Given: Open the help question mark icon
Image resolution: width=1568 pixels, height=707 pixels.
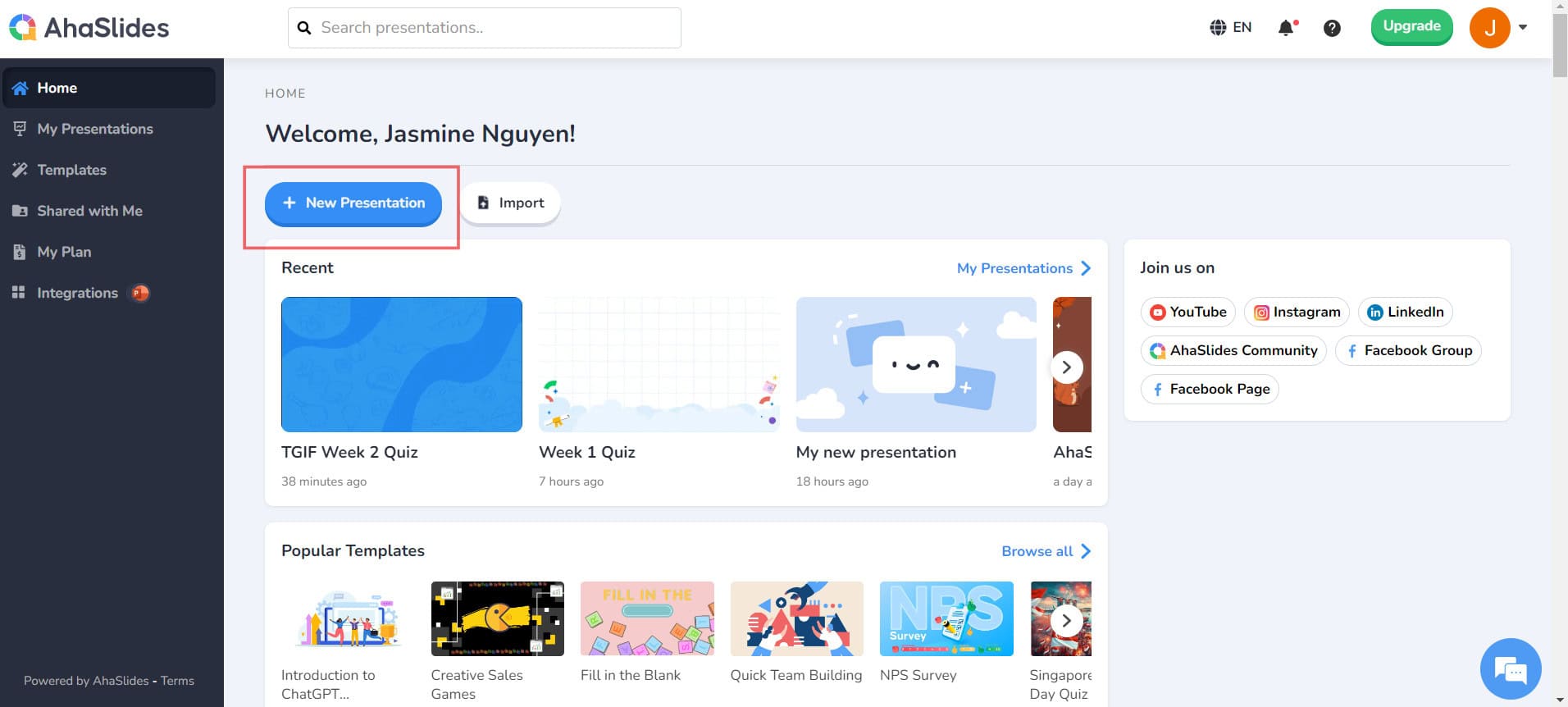Looking at the screenshot, I should tap(1332, 28).
